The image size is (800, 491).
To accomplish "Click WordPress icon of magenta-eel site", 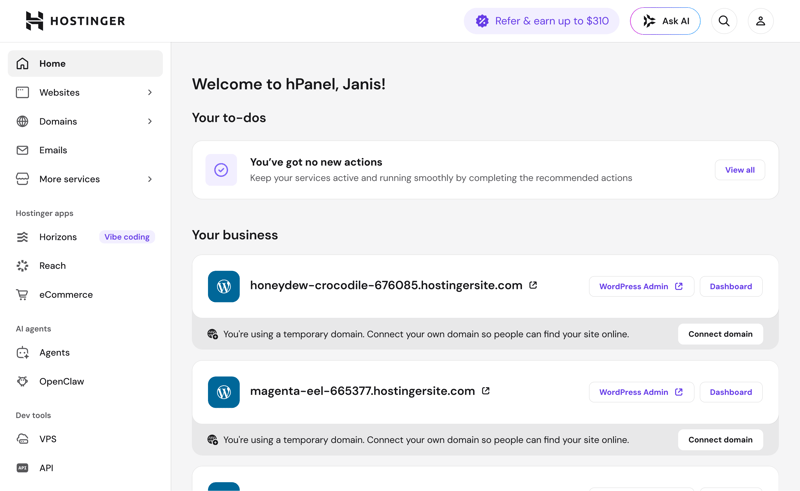I will [223, 392].
